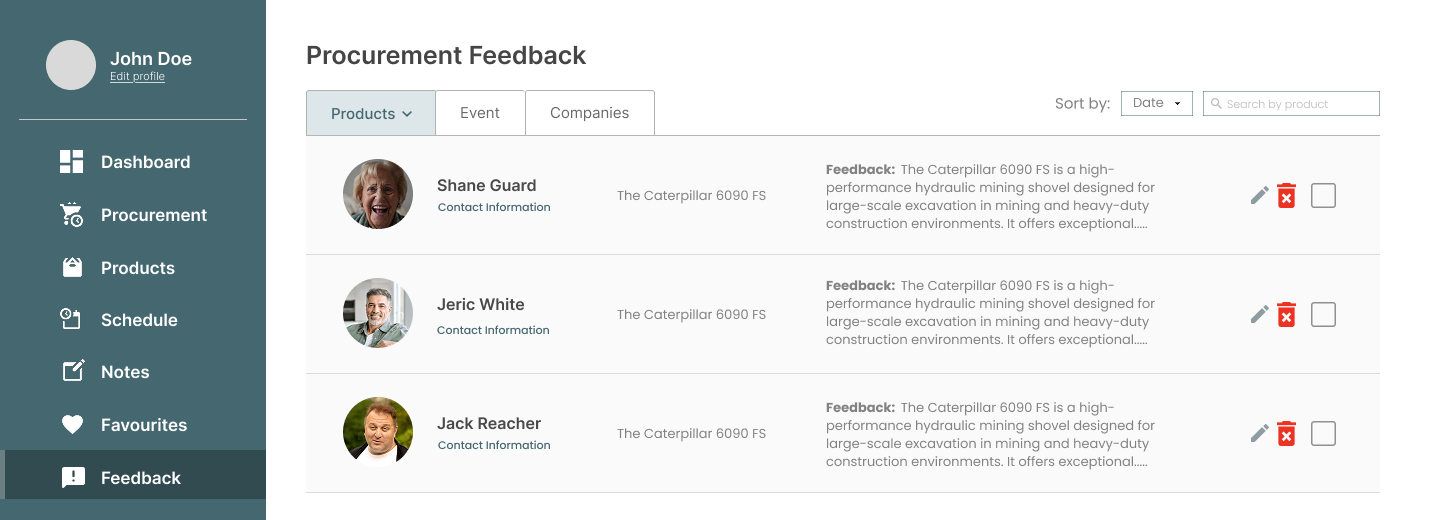The image size is (1440, 520).
Task: Delete Jeric White's feedback entry
Action: [x=1287, y=315]
